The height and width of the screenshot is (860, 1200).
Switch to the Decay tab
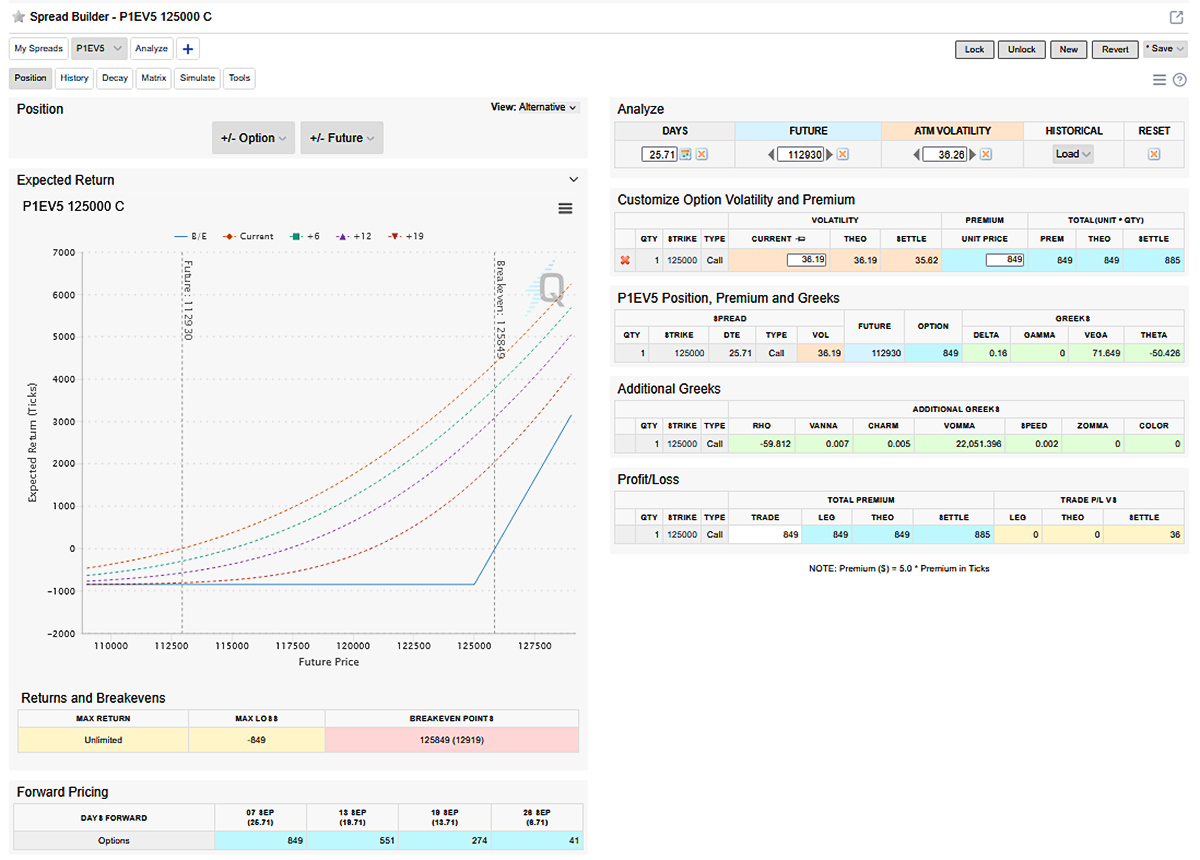[x=114, y=78]
